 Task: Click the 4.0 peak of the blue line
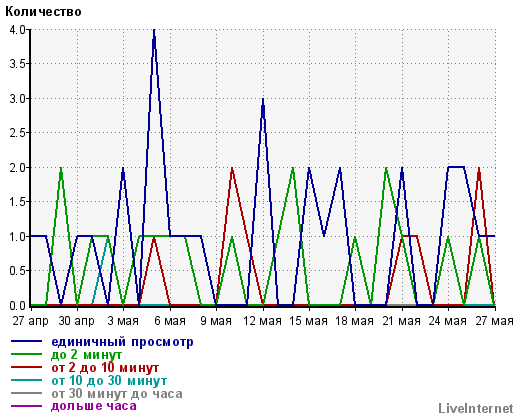[154, 30]
